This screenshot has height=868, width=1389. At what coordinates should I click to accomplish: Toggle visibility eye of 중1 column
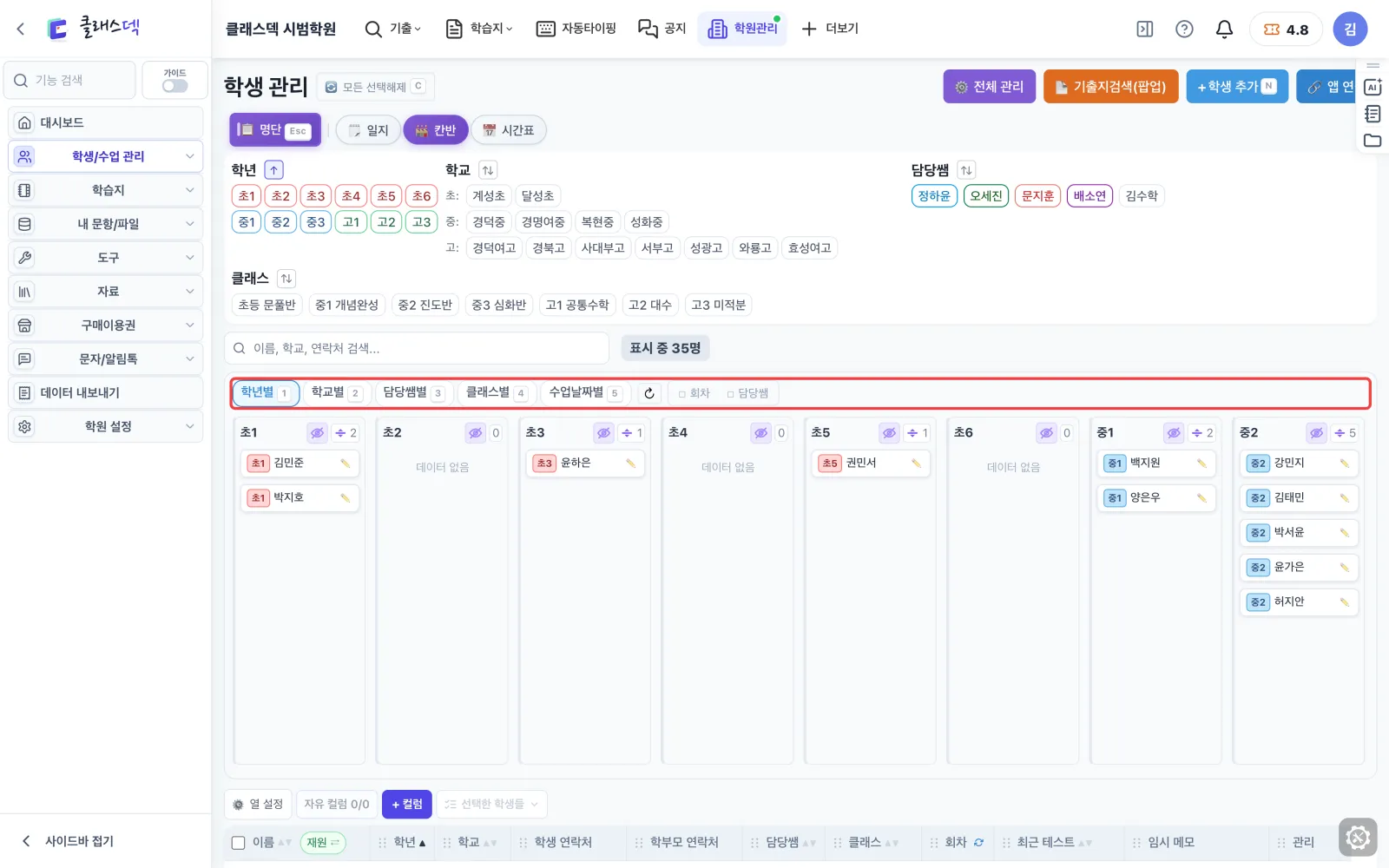[x=1174, y=432]
